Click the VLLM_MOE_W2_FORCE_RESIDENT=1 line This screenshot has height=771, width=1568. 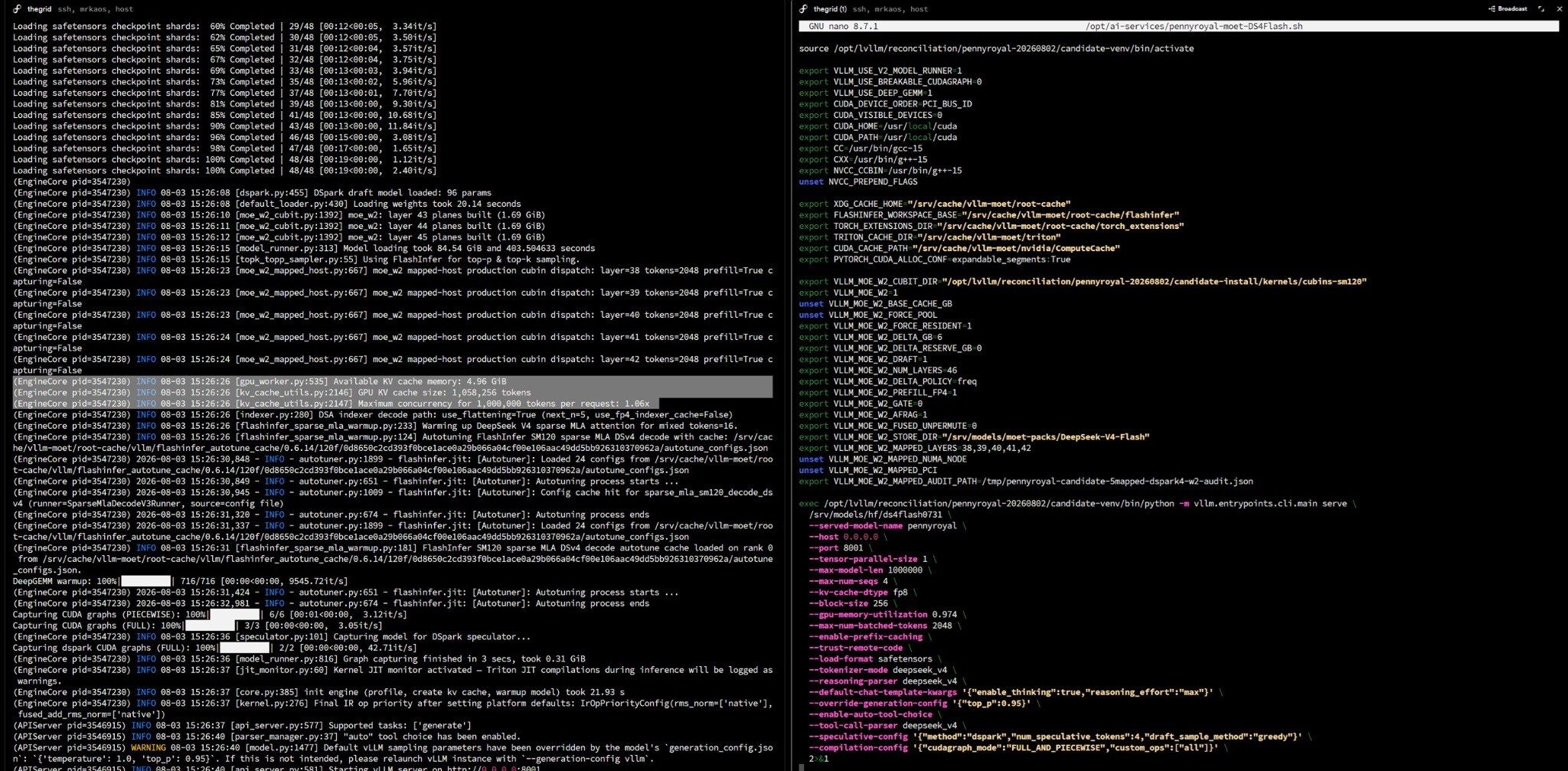click(x=885, y=326)
